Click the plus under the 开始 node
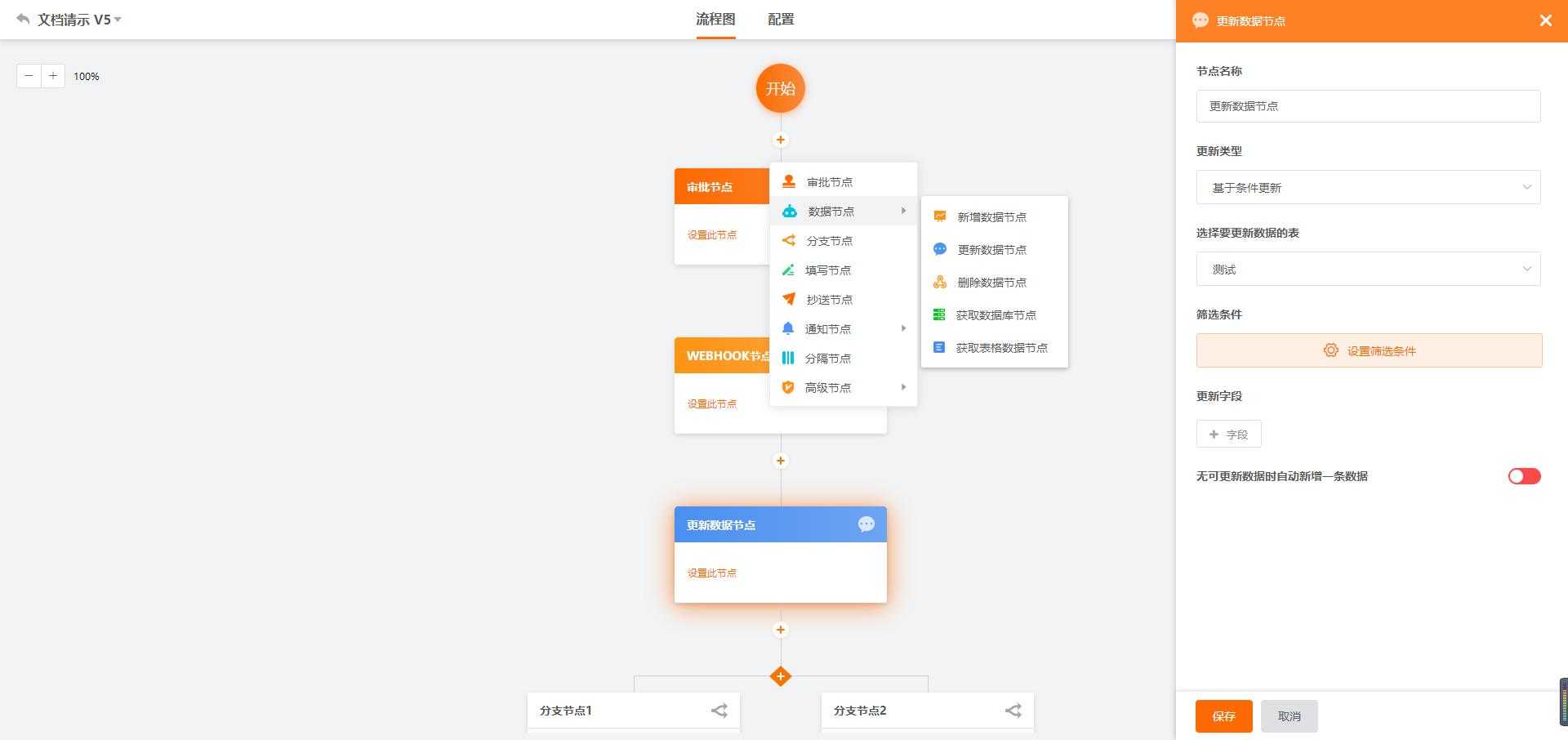Viewport: 1568px width, 740px height. pyautogui.click(x=781, y=140)
